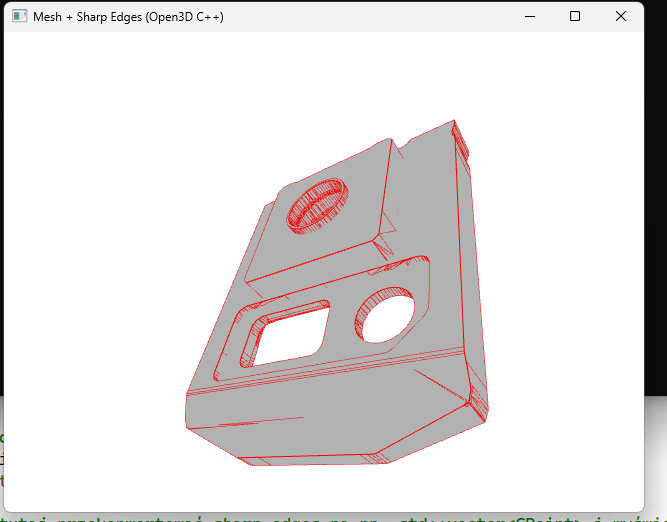The image size is (667, 522).
Task: Click the code text line behind the window
Action: tap(300, 517)
